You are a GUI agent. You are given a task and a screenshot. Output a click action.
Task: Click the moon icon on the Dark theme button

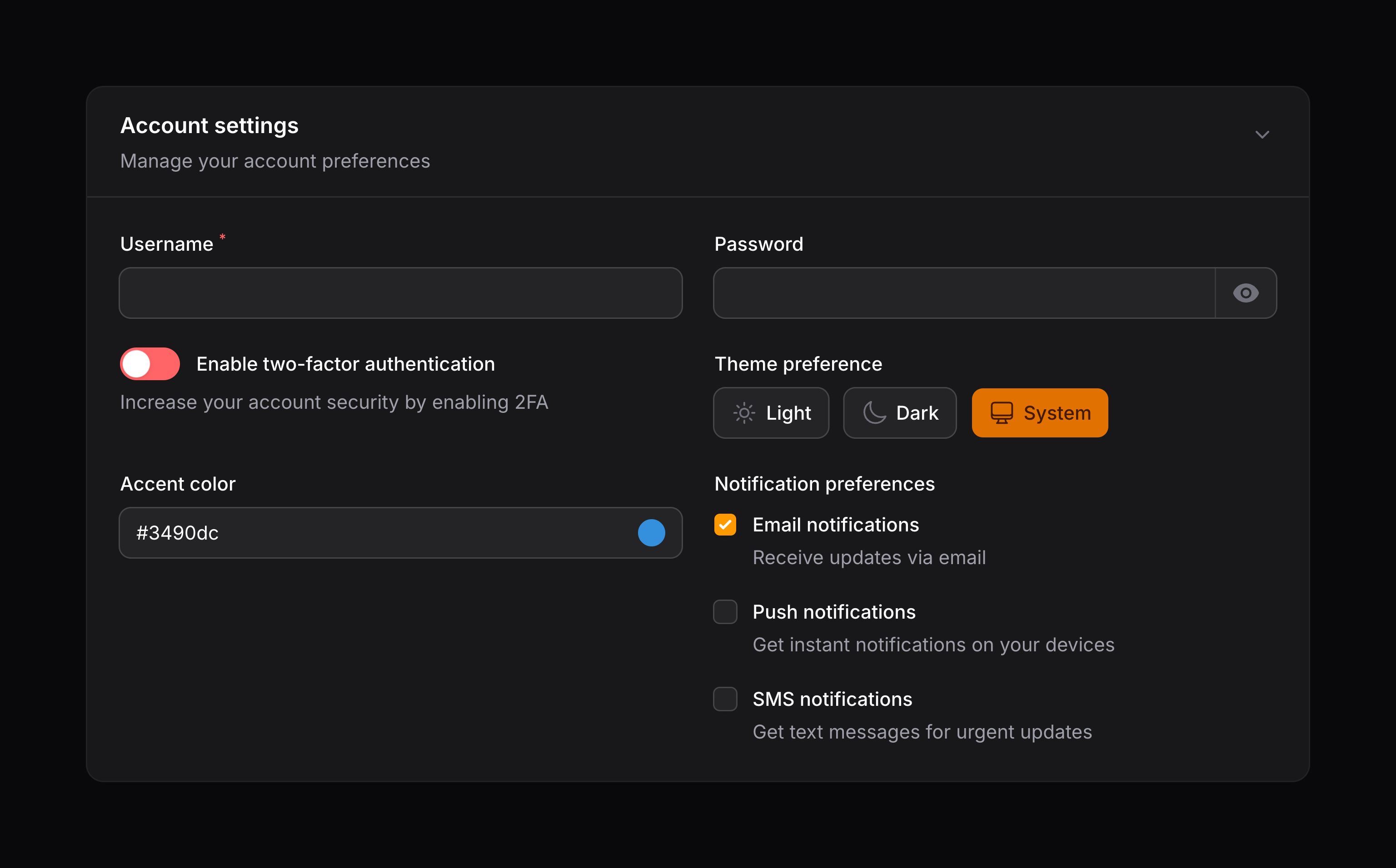[873, 413]
